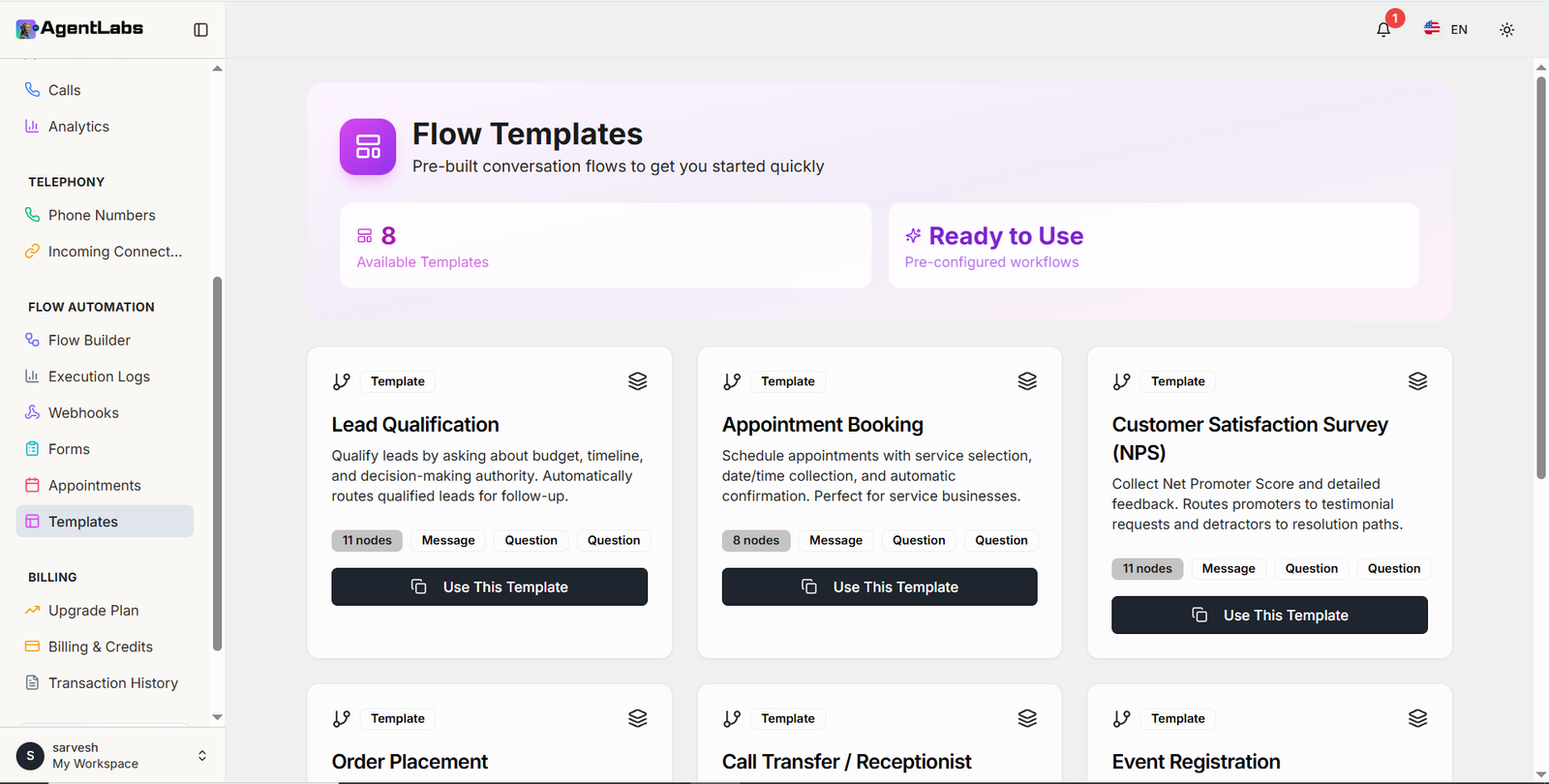1549x784 pixels.
Task: Click the layers icon on Appointment Booking
Action: pos(1027,381)
